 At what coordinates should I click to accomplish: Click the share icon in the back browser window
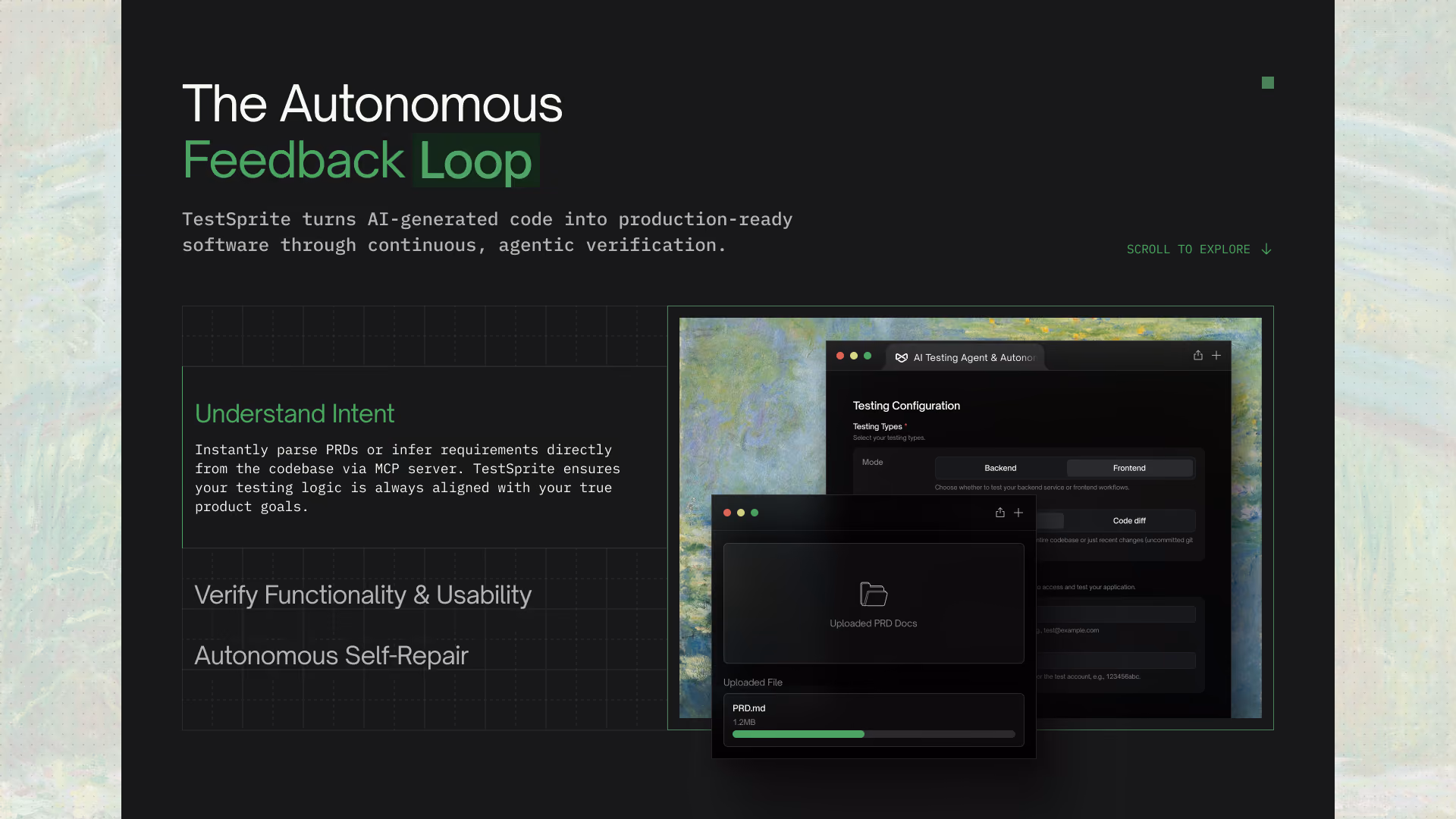(1198, 355)
